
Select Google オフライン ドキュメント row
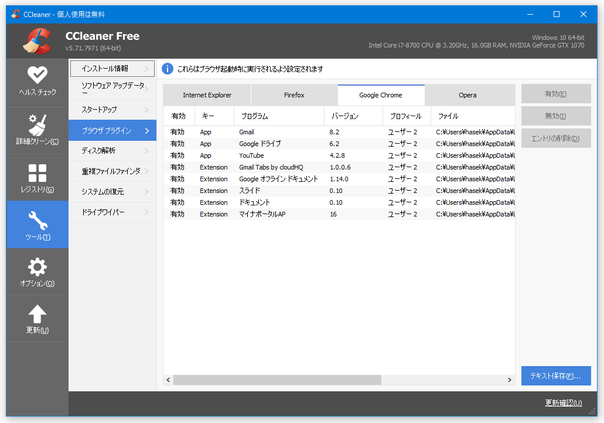pos(339,179)
